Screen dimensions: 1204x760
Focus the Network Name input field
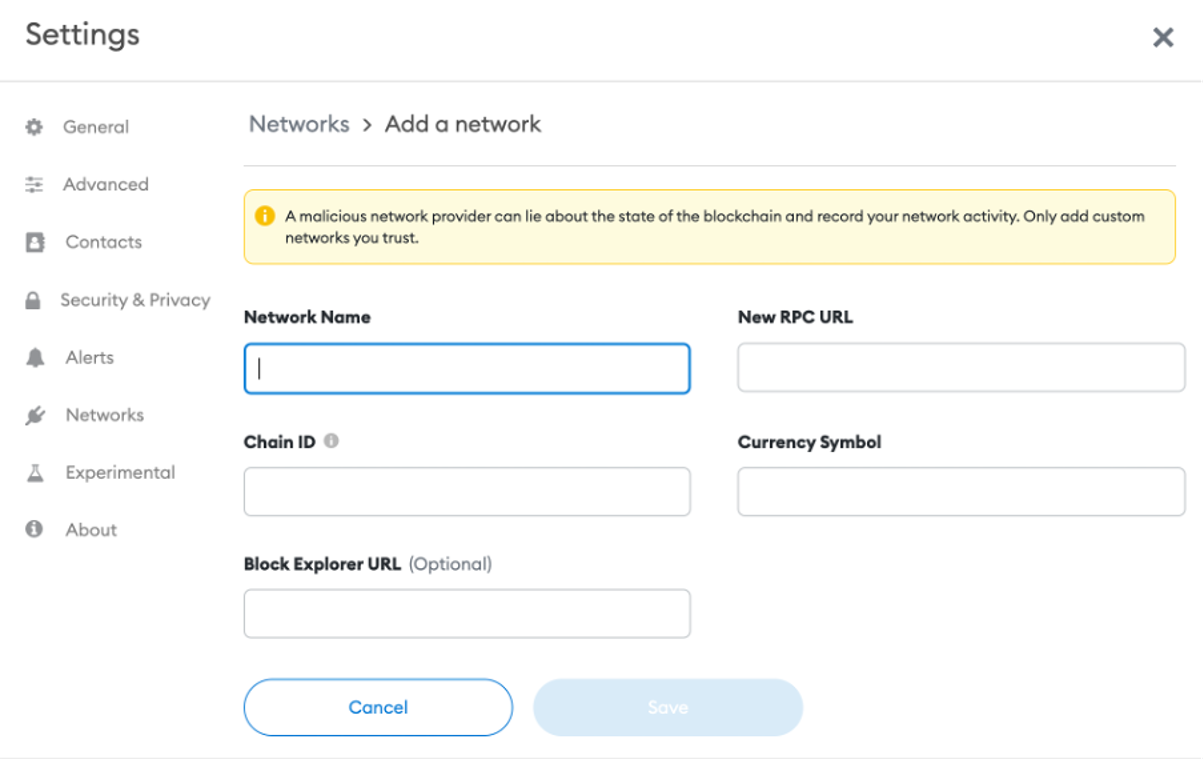click(467, 369)
